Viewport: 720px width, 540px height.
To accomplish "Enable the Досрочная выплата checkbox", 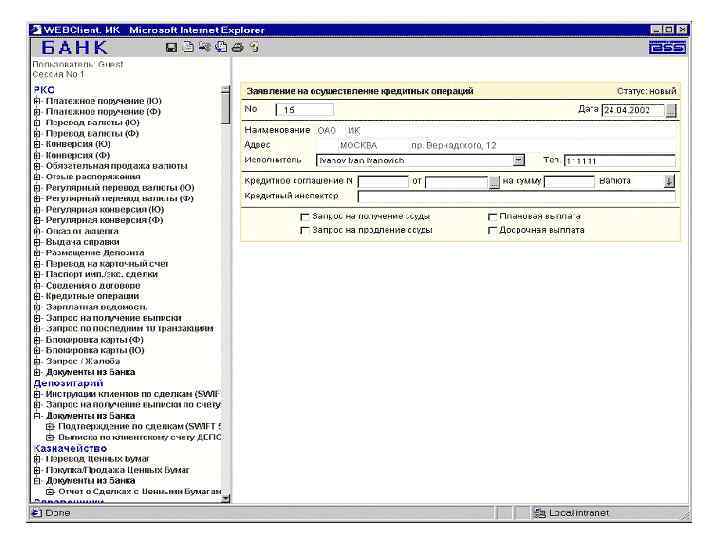I will (x=492, y=230).
